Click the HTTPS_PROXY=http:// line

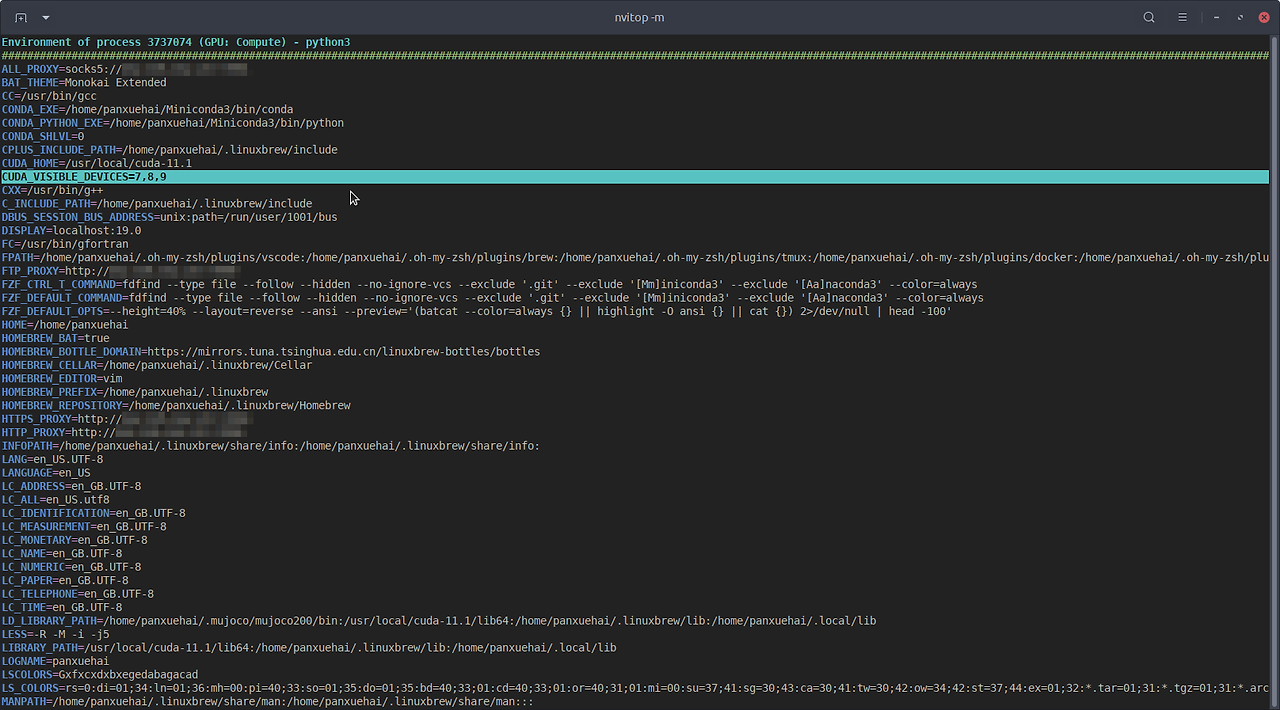click(128, 418)
